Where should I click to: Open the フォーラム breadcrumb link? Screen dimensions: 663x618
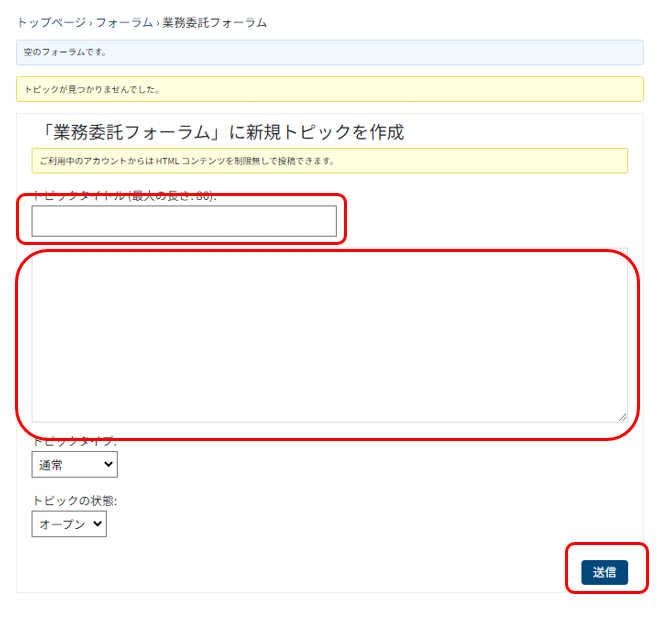tap(123, 22)
